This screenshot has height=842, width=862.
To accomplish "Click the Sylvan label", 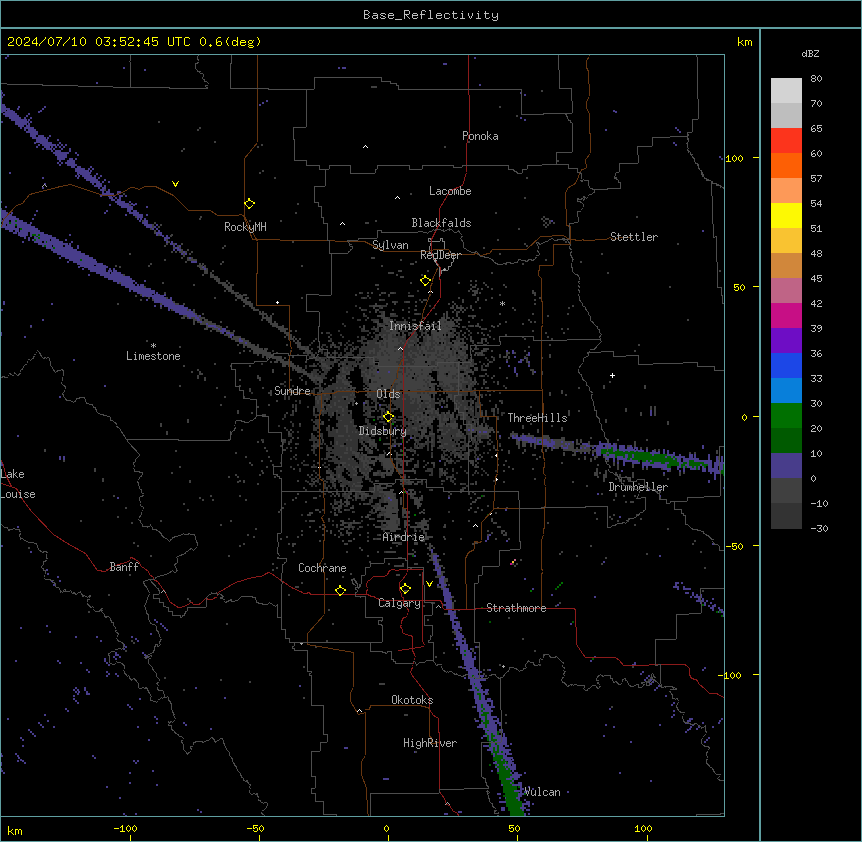I will click(390, 245).
